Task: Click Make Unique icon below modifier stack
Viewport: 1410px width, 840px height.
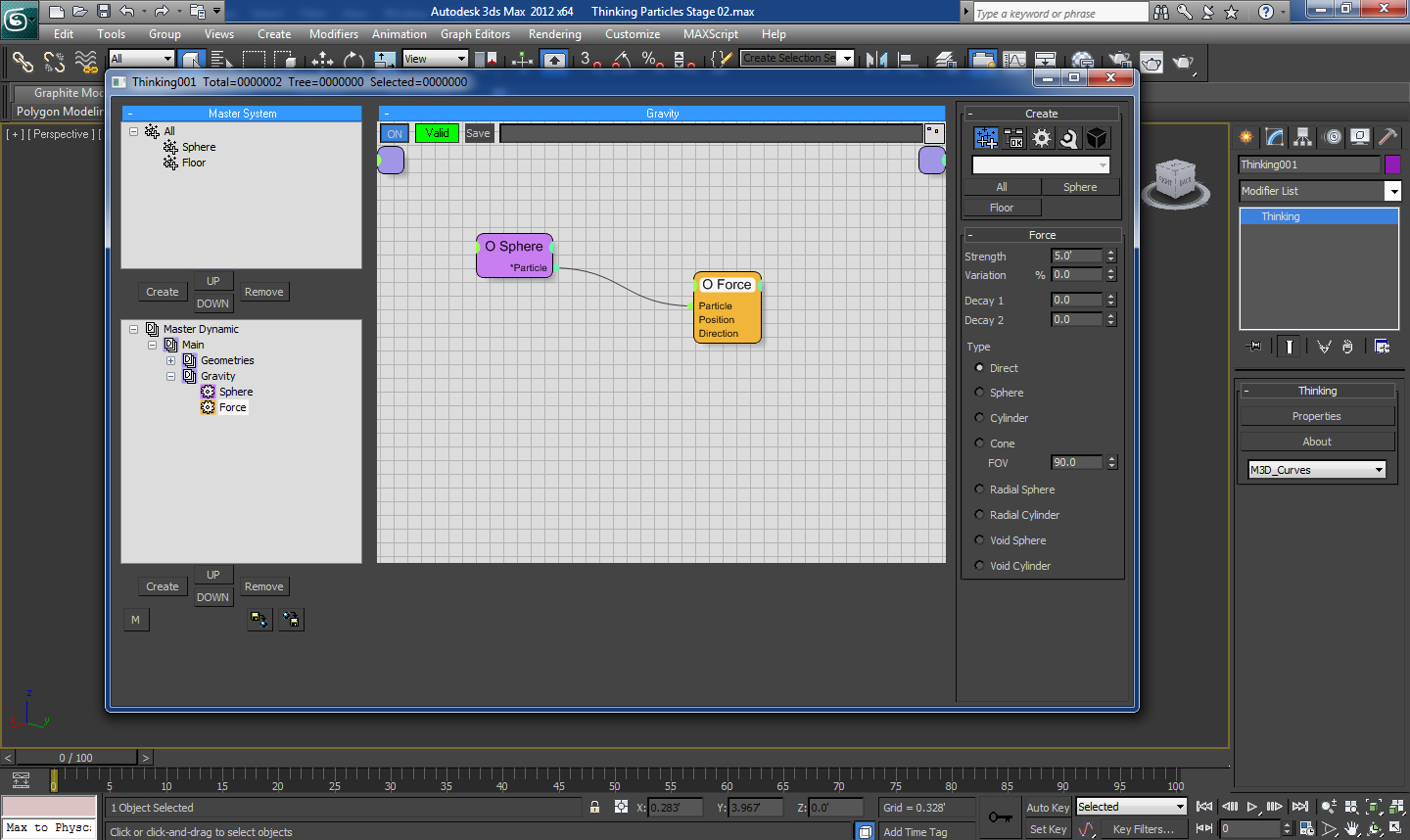Action: (x=1324, y=346)
